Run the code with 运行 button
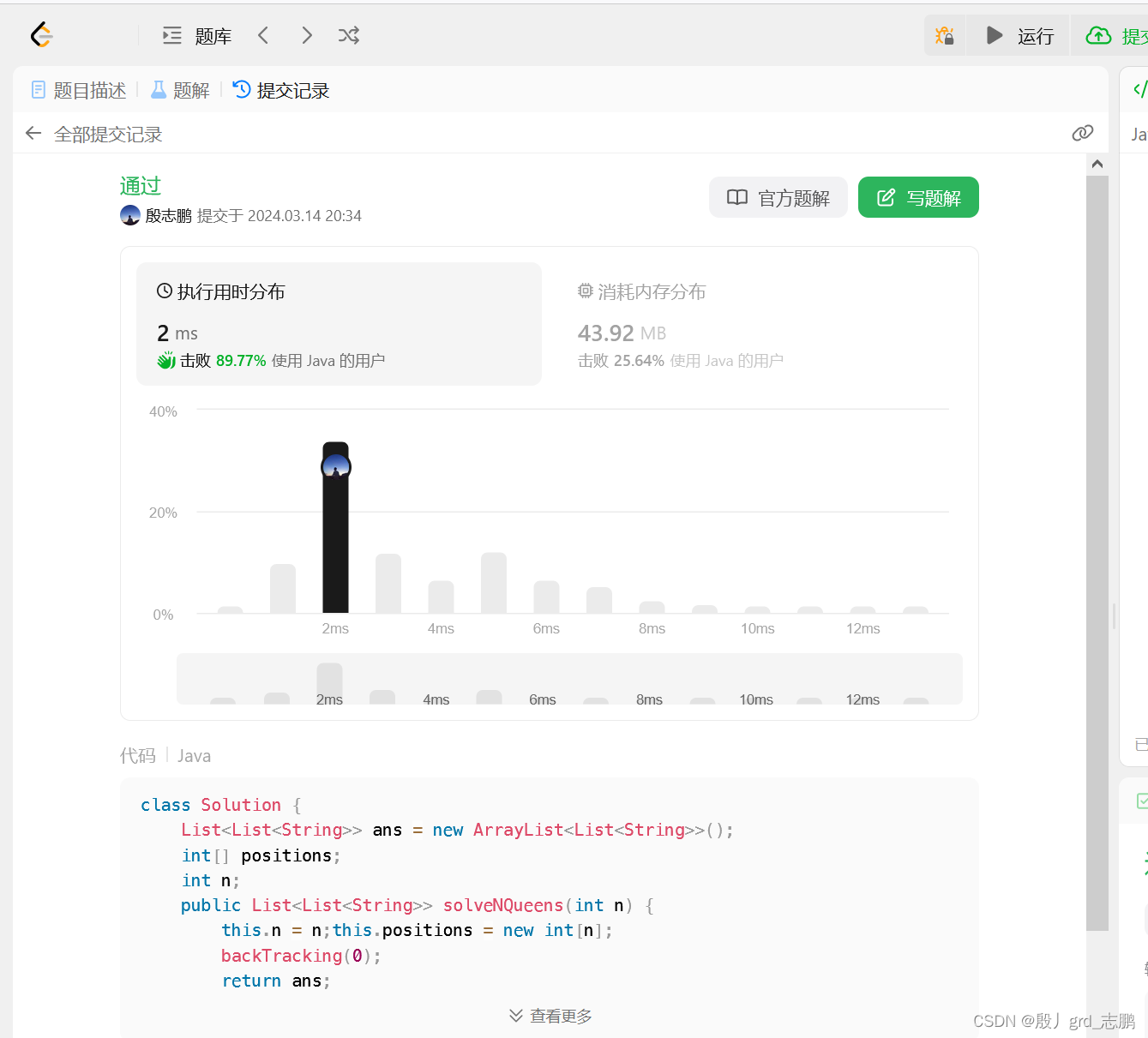This screenshot has height=1038, width=1148. pos(1019,35)
